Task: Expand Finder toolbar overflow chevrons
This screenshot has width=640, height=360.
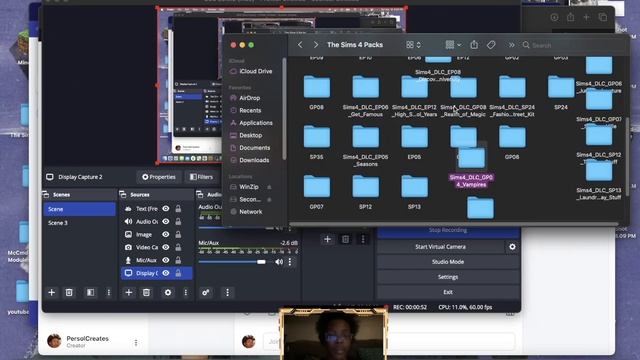Action: pos(511,45)
